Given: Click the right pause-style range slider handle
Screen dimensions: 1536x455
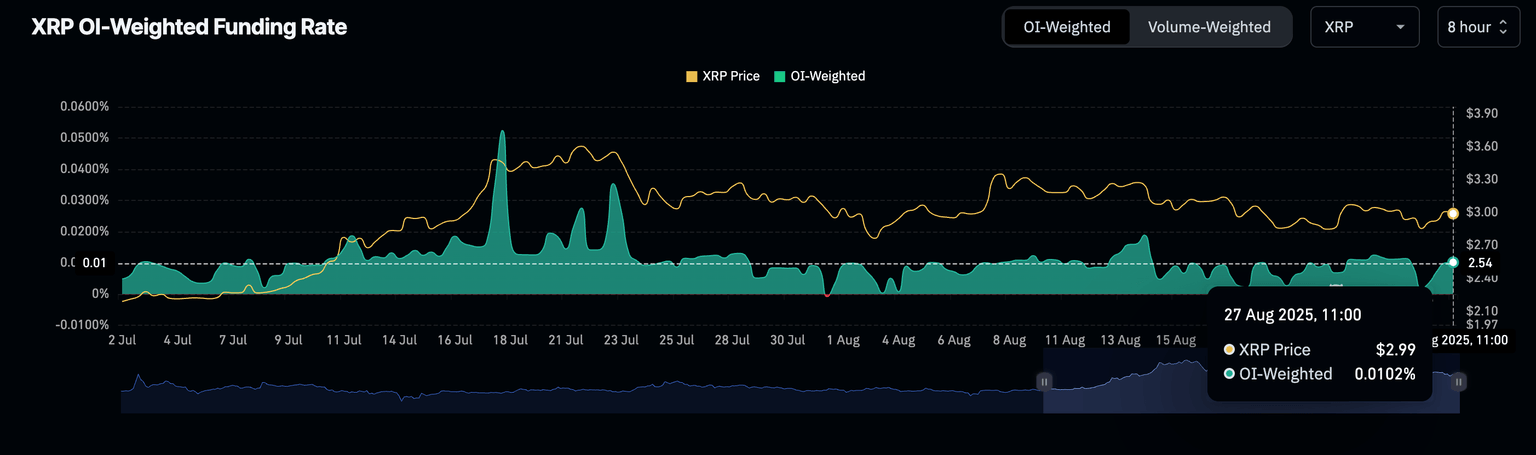Looking at the screenshot, I should click(1459, 381).
